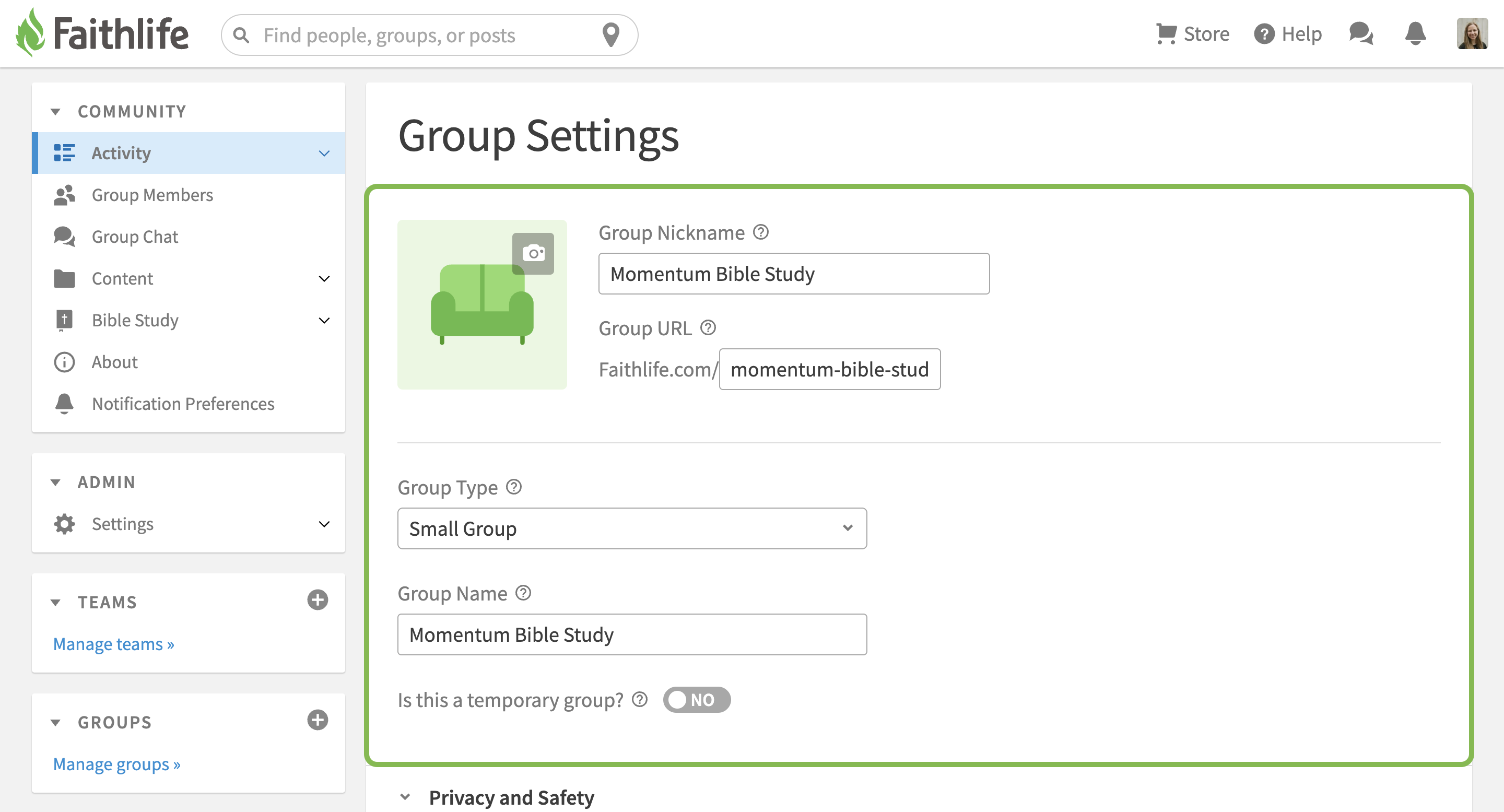Click the temporary group help icon
Screen dimensions: 1504x812
point(640,699)
